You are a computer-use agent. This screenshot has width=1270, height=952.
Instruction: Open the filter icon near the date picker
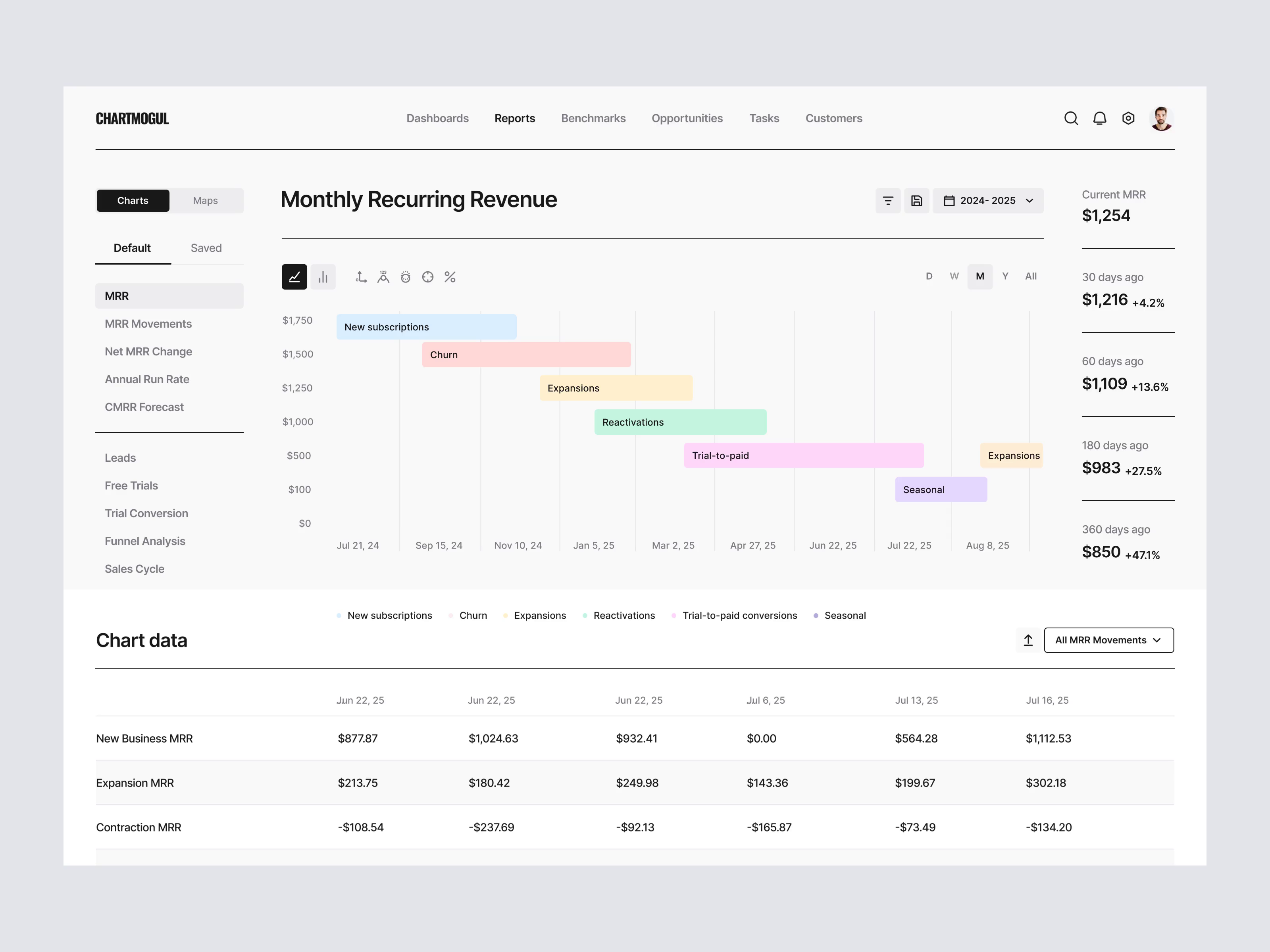(888, 200)
